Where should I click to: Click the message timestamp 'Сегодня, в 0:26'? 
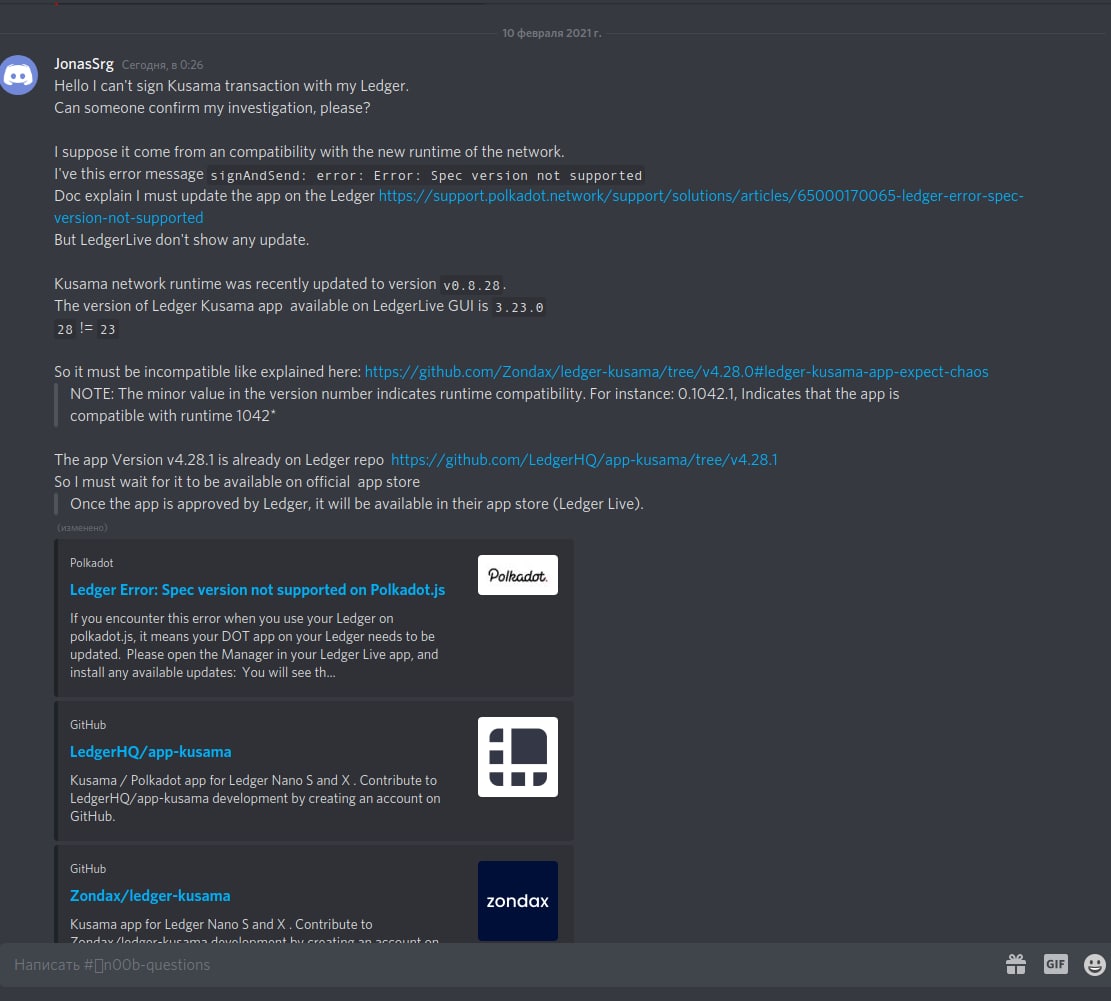coord(162,64)
